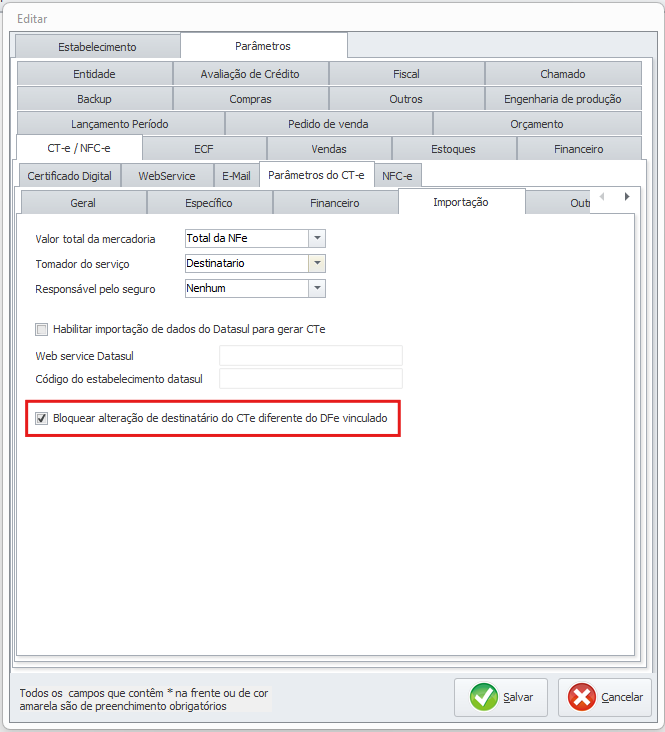Switch to the Estabelecimento tab

(97, 46)
